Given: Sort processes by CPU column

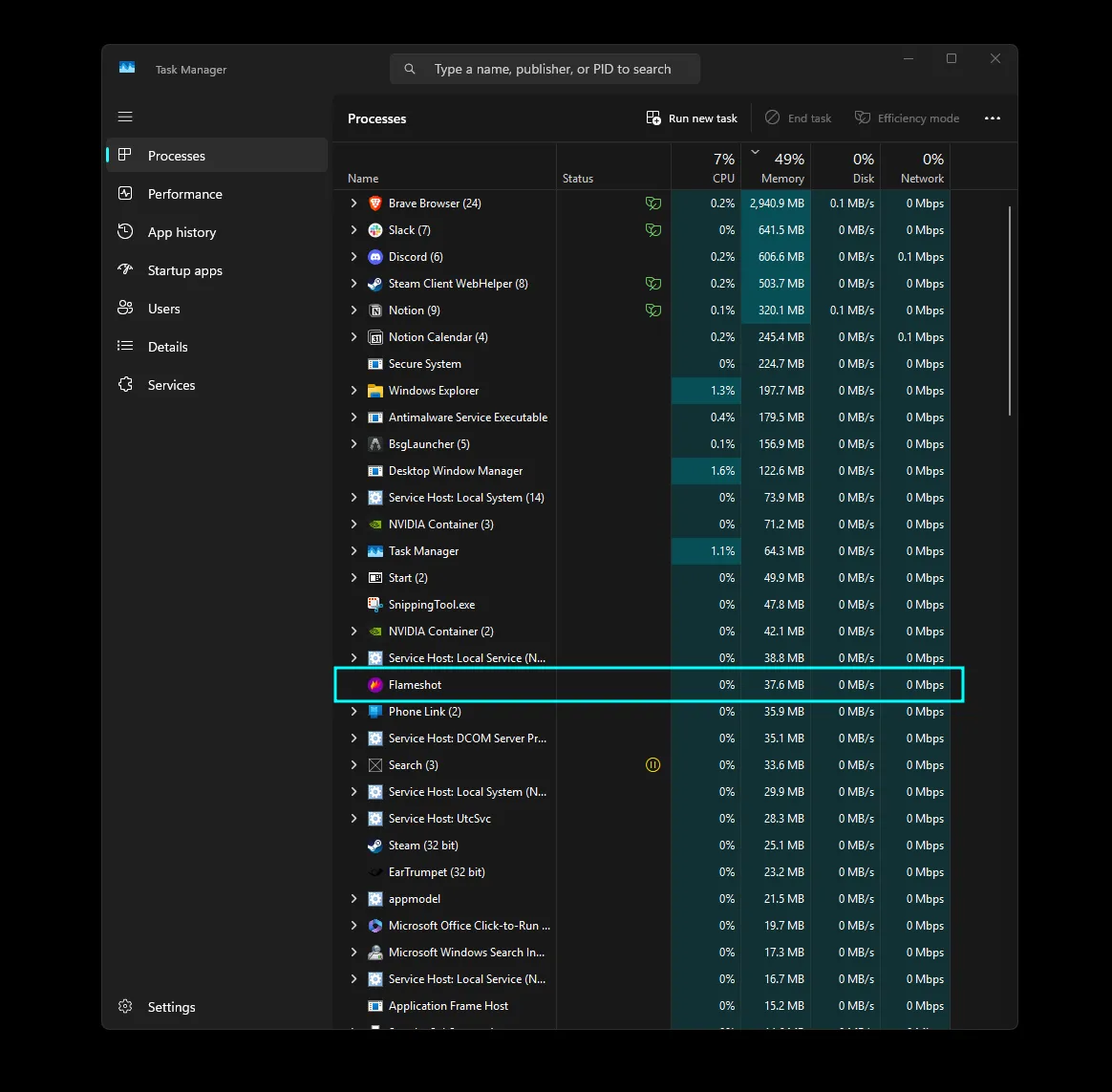Looking at the screenshot, I should click(706, 166).
